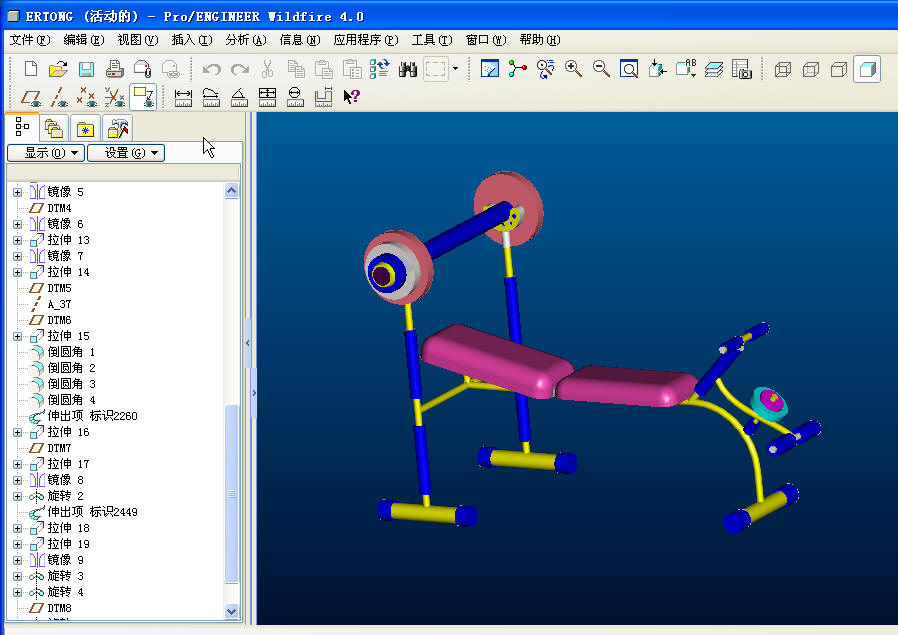This screenshot has height=635, width=898.
Task: Switch to the Favorites tab
Action: click(85, 128)
